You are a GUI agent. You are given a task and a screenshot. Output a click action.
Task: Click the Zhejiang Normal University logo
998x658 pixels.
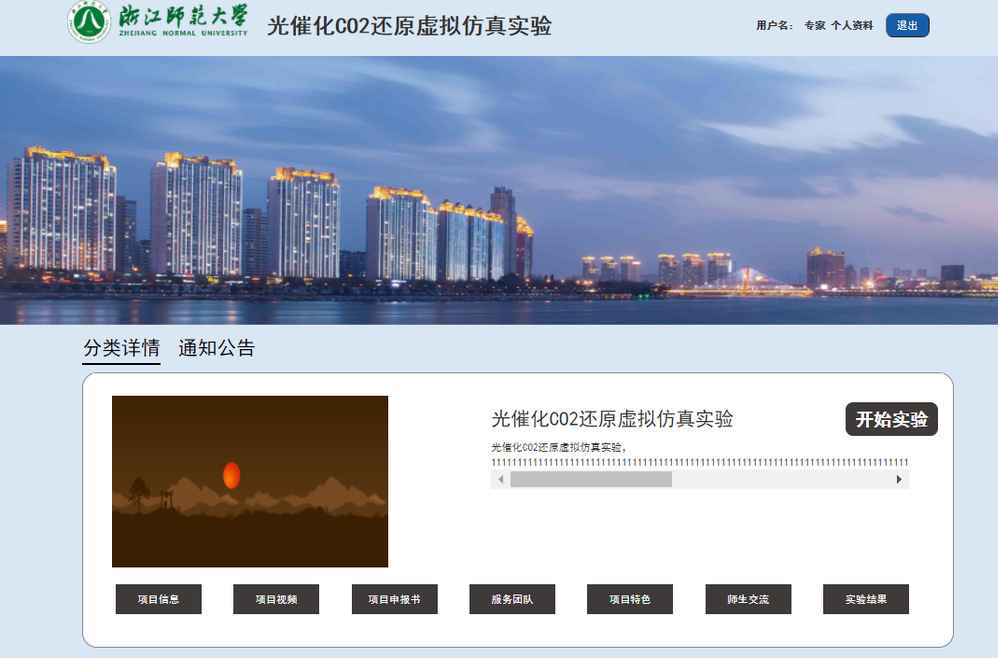pos(158,23)
